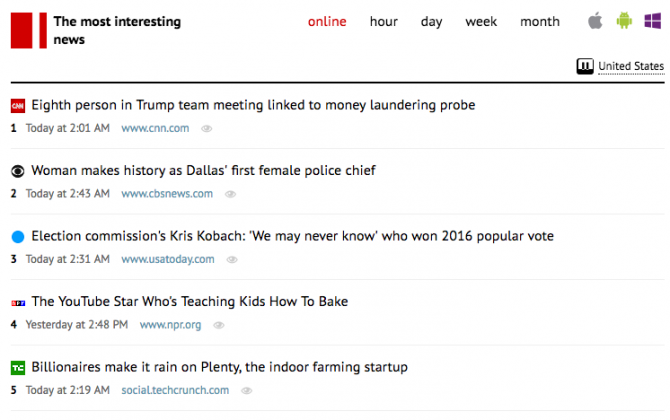Visit the www.npr.org source link

pyautogui.click(x=170, y=325)
